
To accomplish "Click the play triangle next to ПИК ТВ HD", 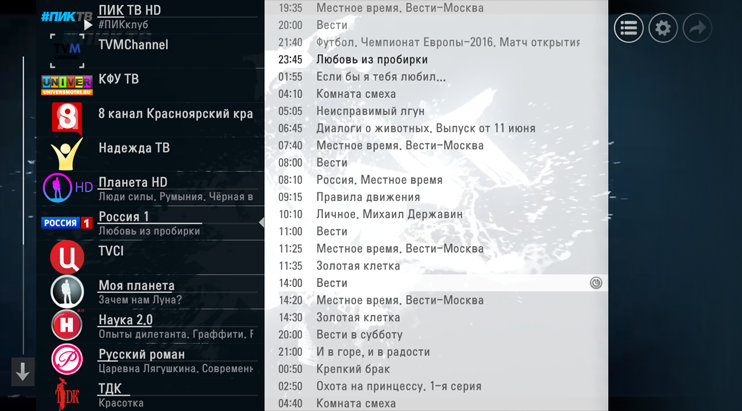I will (88, 24).
